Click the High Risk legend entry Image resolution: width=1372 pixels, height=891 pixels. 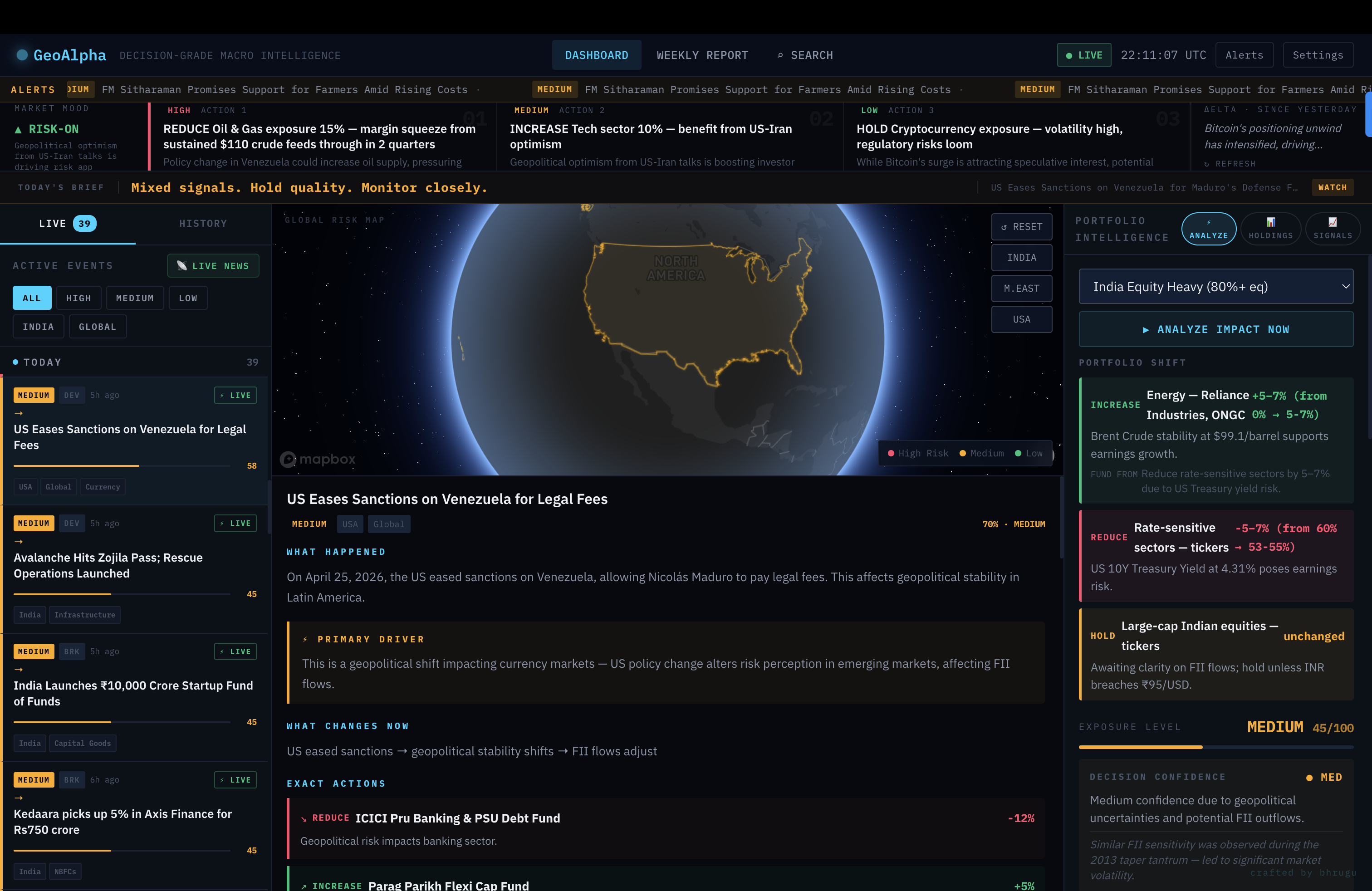coord(918,453)
